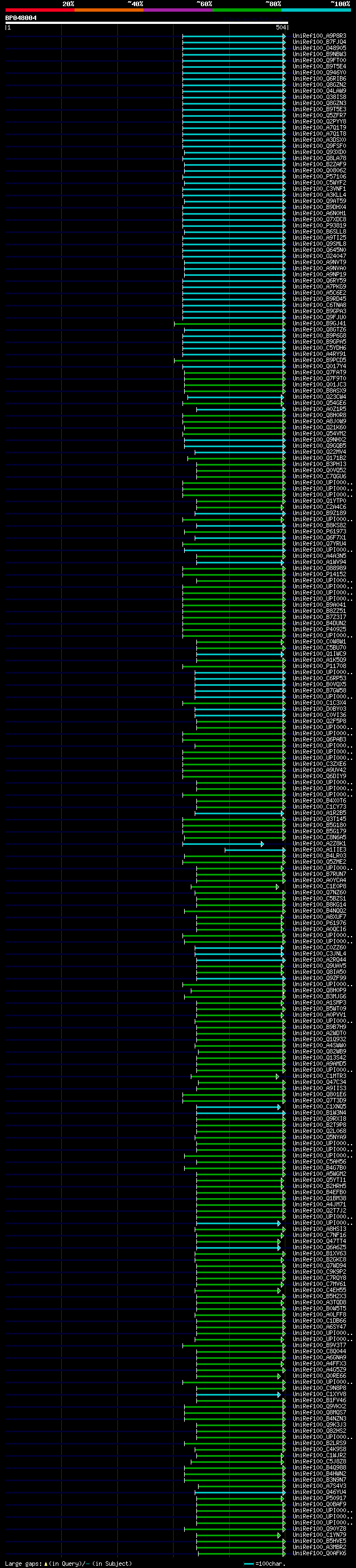Open hit UniRef100_O48905
Viewport: 356px width, 1568px height.
pos(319,48)
